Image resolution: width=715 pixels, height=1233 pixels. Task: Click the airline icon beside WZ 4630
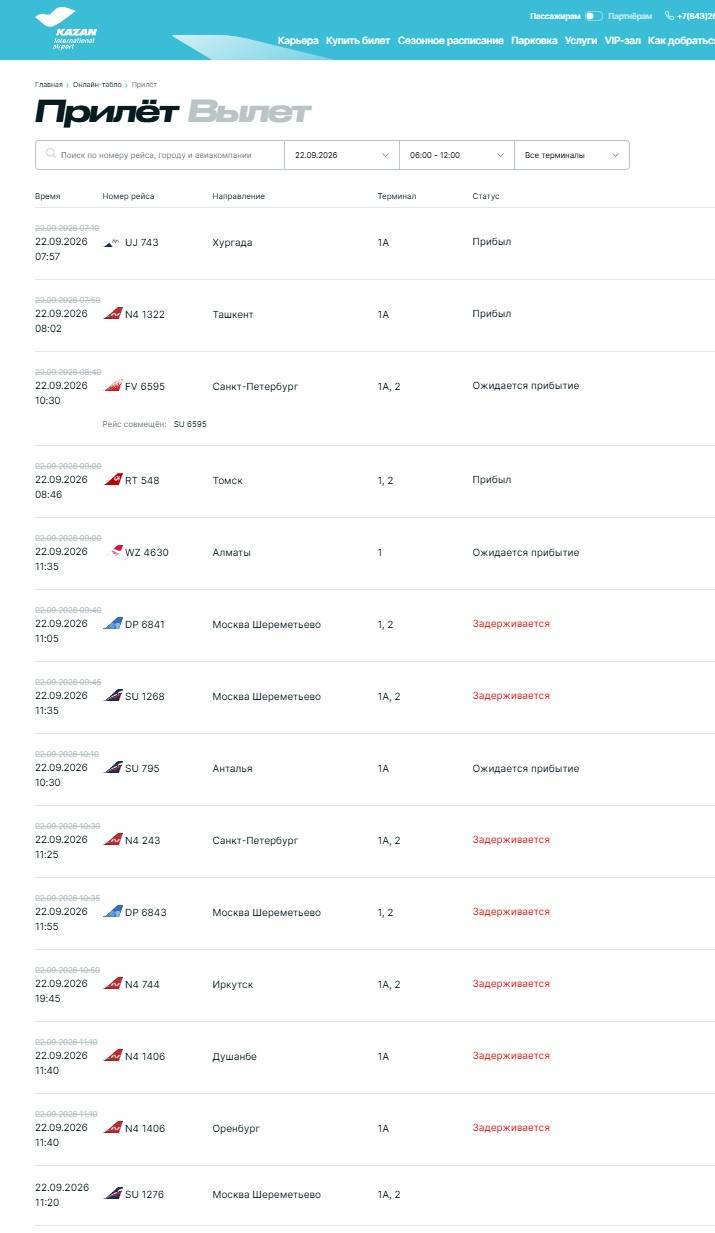(x=116, y=552)
